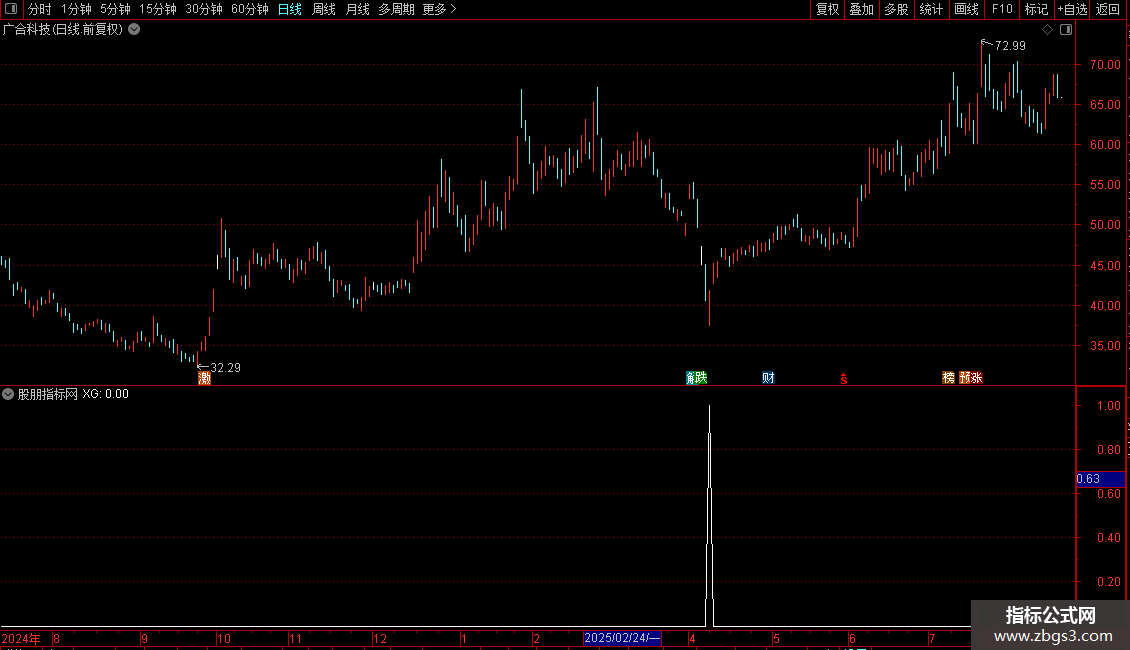Click the 0.63 highlighted axis value
Viewport: 1130px width, 650px height.
(x=1100, y=479)
